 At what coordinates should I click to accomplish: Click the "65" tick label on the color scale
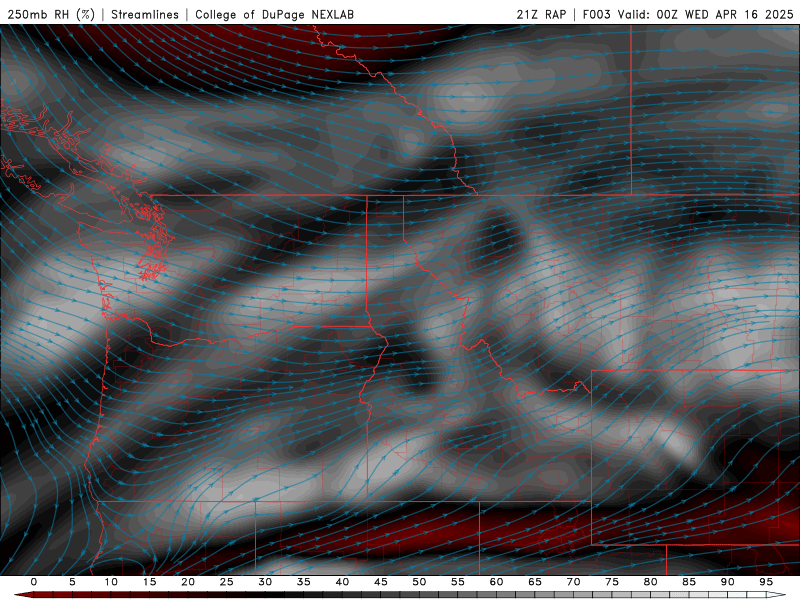pyautogui.click(x=535, y=582)
